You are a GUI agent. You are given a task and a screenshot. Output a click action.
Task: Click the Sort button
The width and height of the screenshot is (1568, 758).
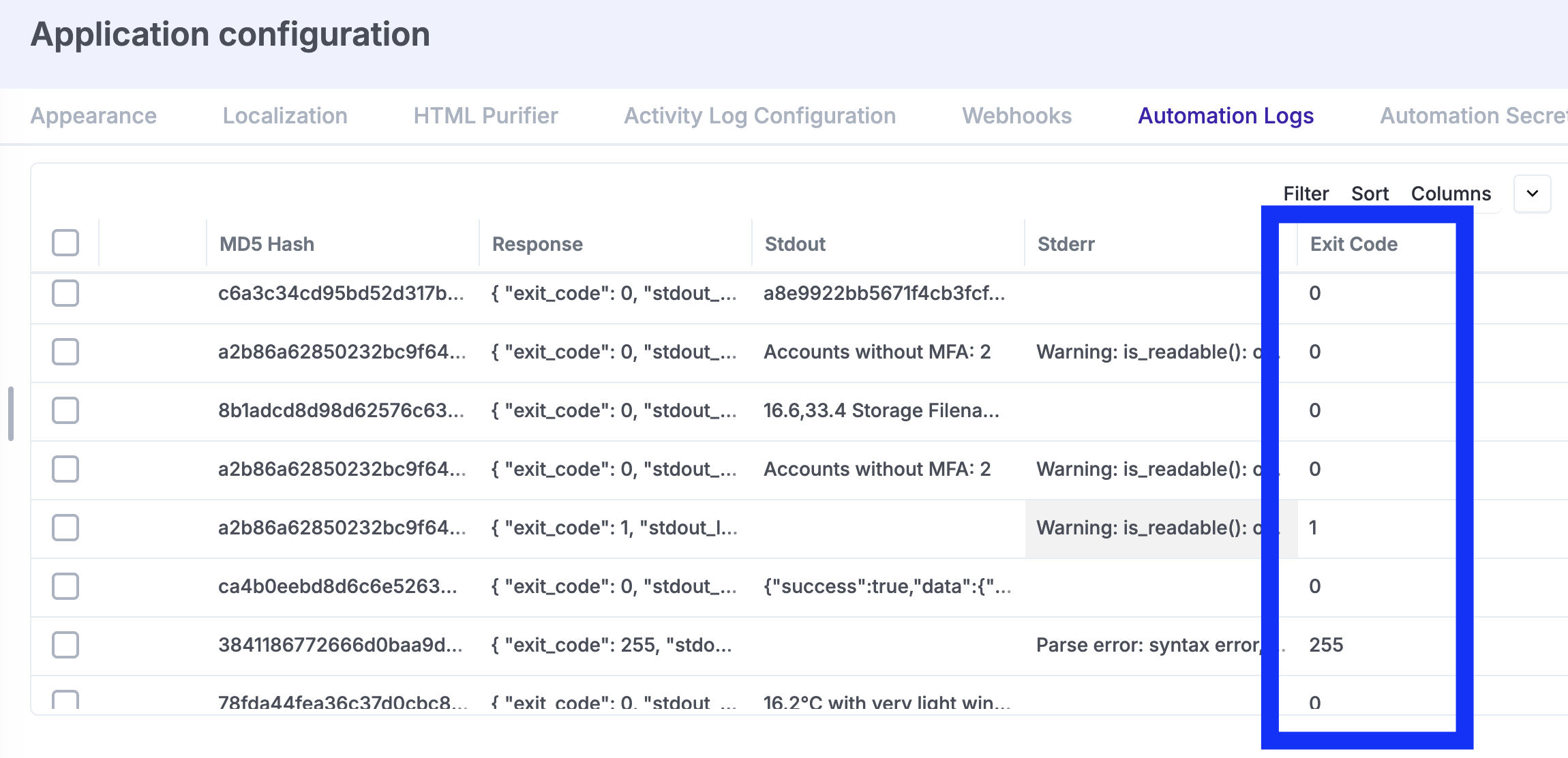[1370, 194]
